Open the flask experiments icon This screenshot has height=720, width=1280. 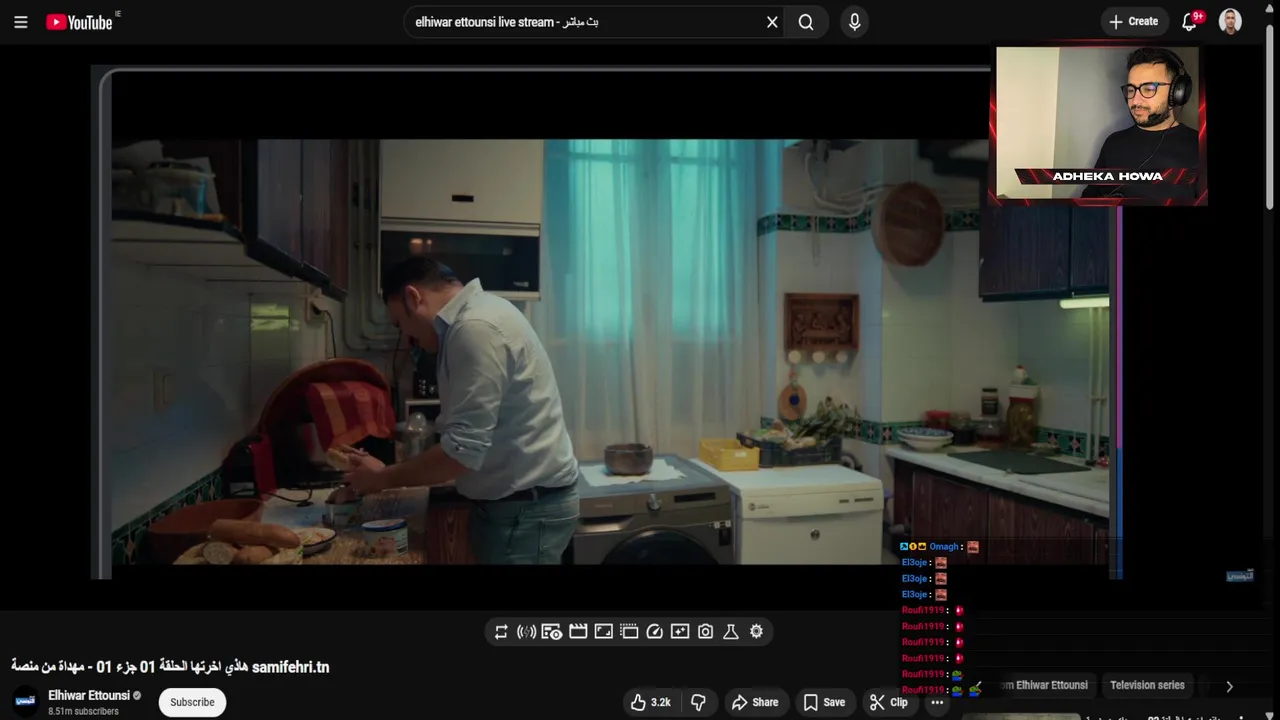tap(731, 631)
